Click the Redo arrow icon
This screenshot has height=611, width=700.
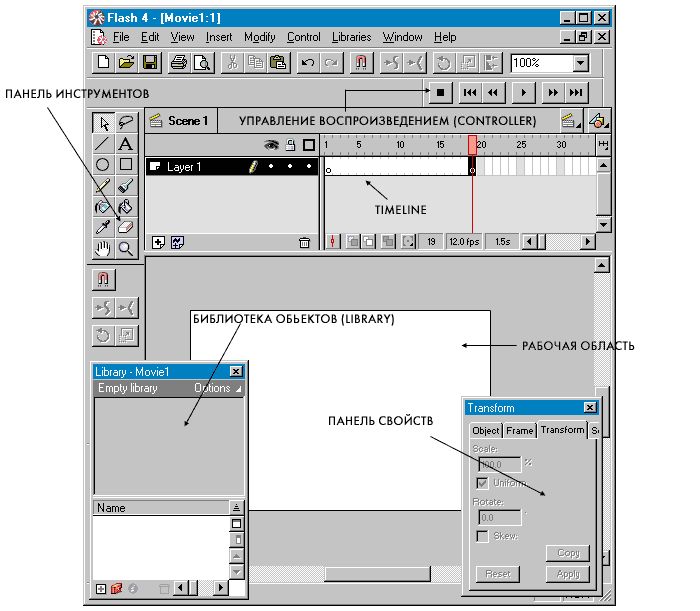(331, 62)
